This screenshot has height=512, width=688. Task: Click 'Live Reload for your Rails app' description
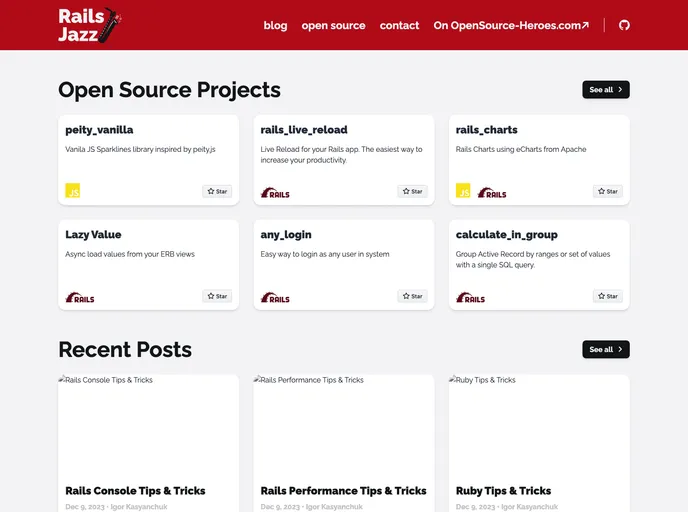click(341, 154)
